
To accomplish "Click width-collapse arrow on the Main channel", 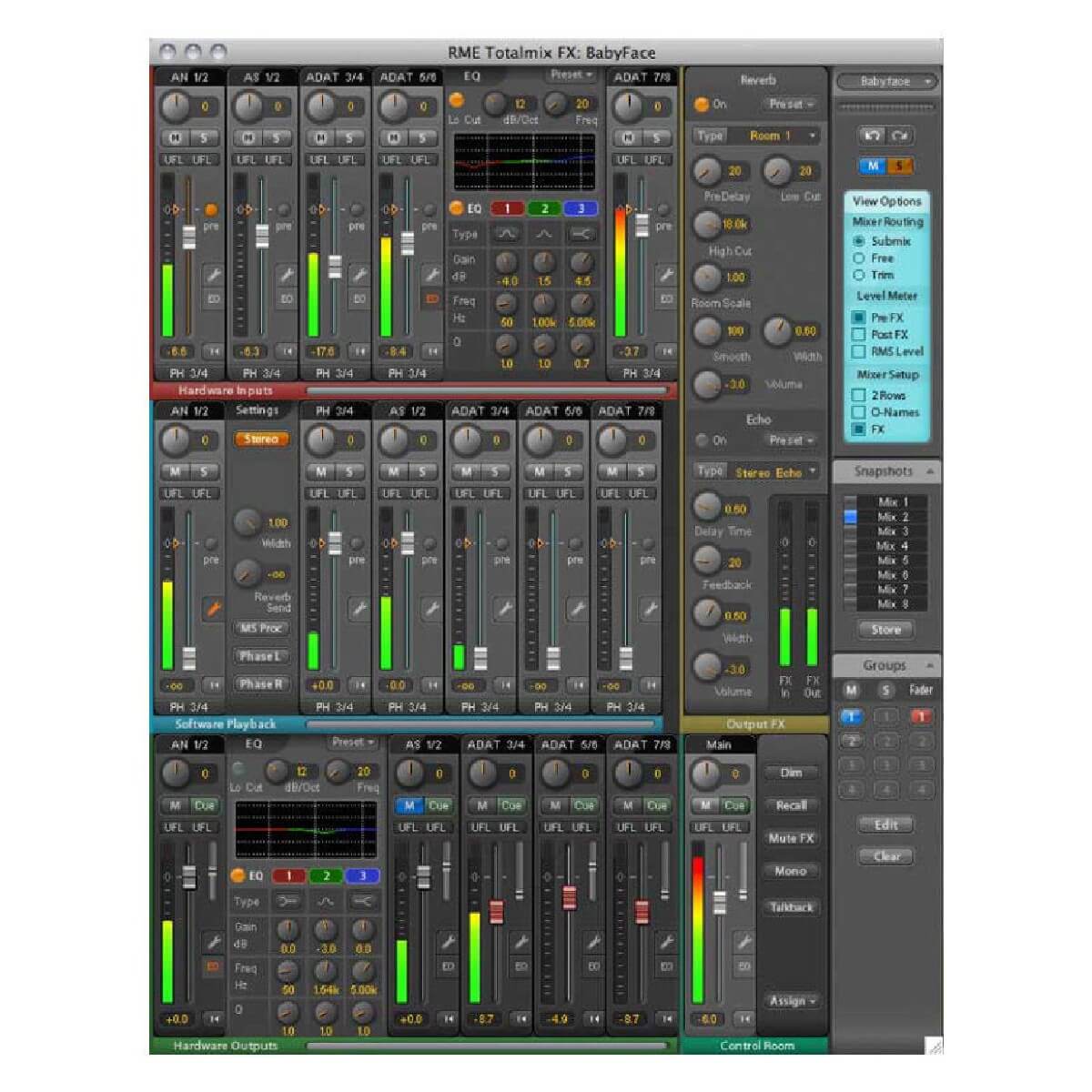I will [744, 1018].
